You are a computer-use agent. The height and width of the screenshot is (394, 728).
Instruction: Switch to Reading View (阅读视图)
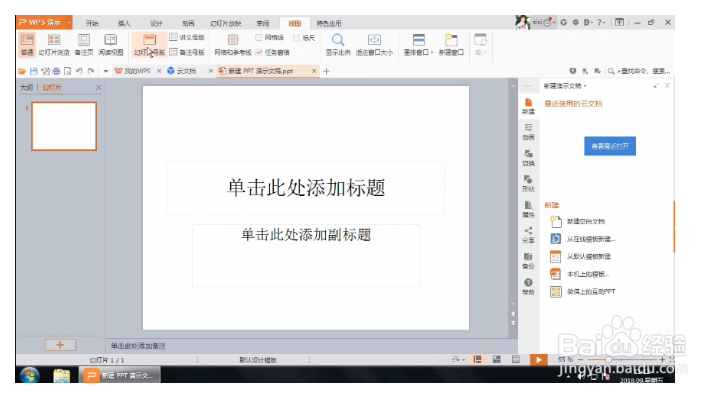110,45
